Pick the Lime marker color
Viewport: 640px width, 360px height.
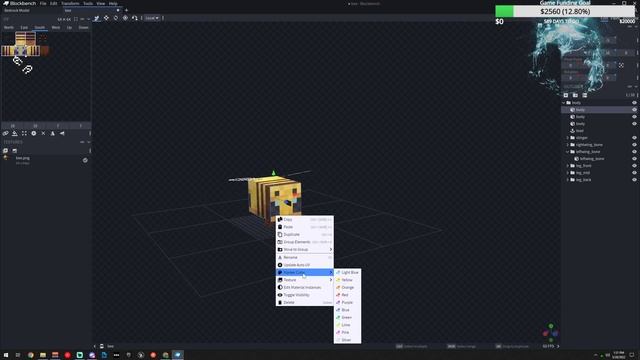[347, 325]
